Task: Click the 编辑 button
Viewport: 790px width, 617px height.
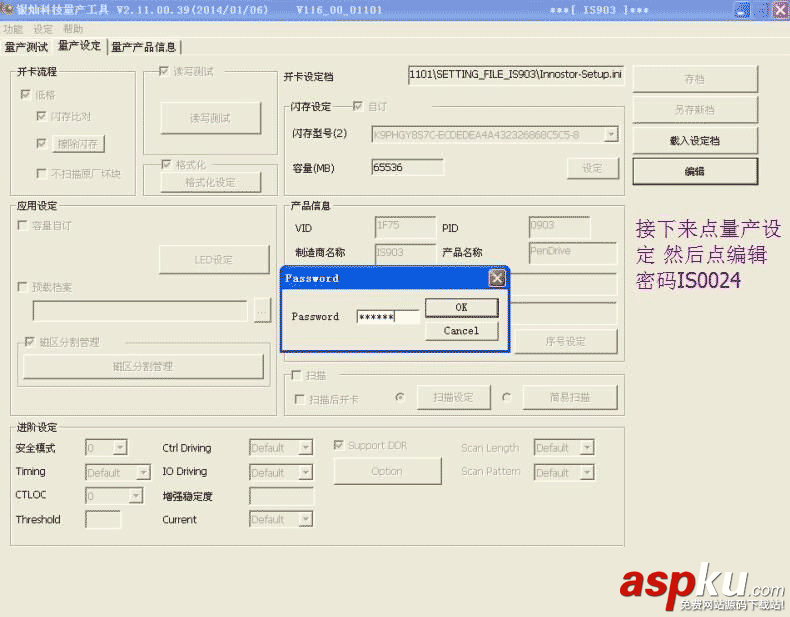Action: [x=694, y=172]
